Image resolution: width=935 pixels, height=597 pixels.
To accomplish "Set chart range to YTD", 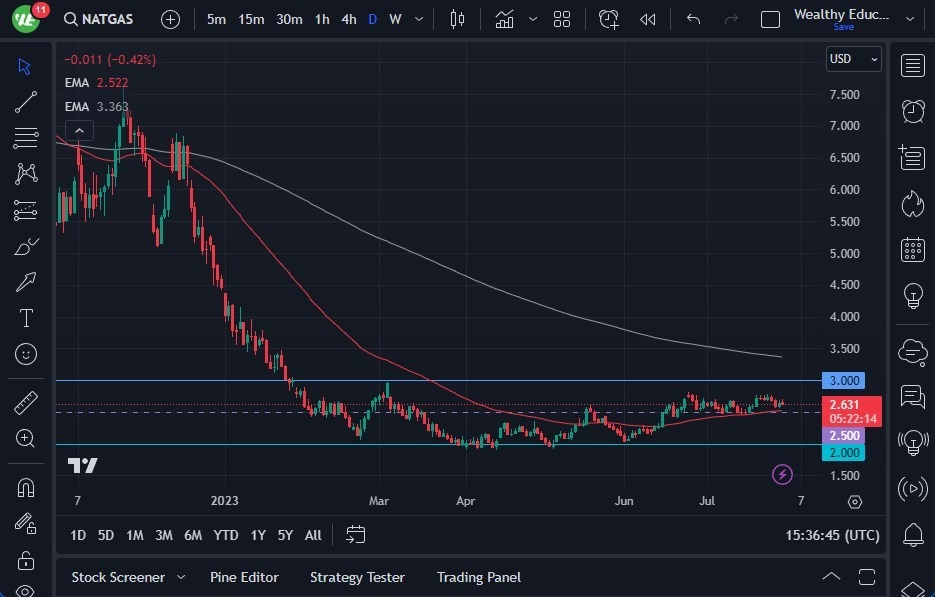I will point(226,535).
